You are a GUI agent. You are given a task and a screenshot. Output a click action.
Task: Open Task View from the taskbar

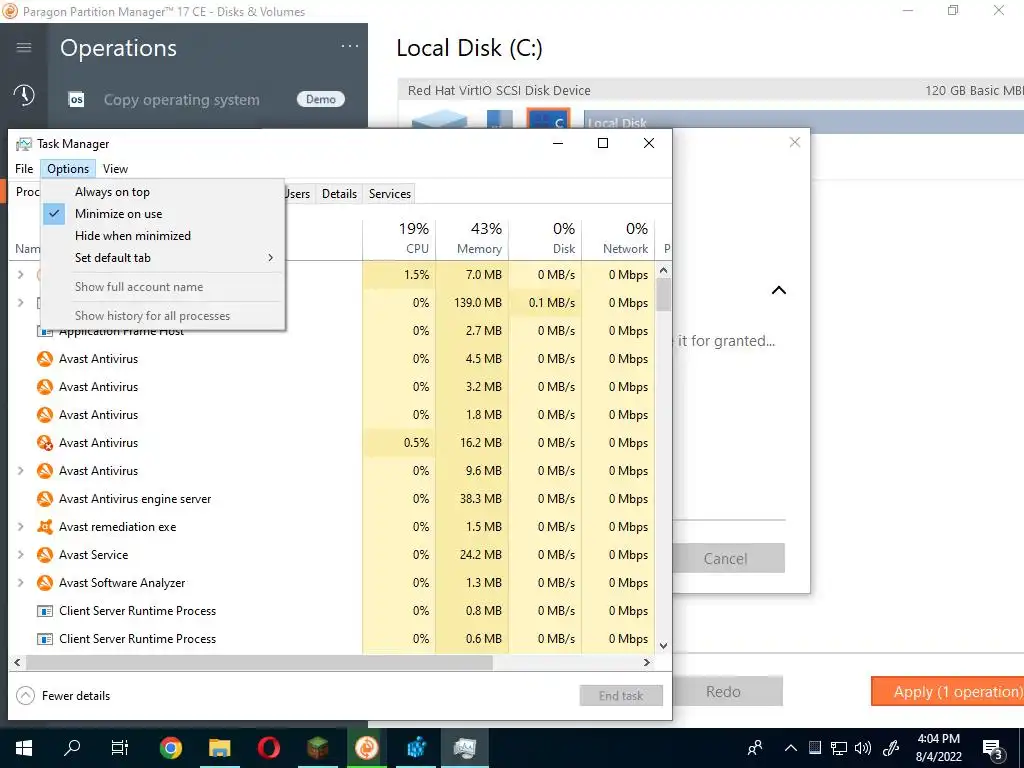coord(120,748)
